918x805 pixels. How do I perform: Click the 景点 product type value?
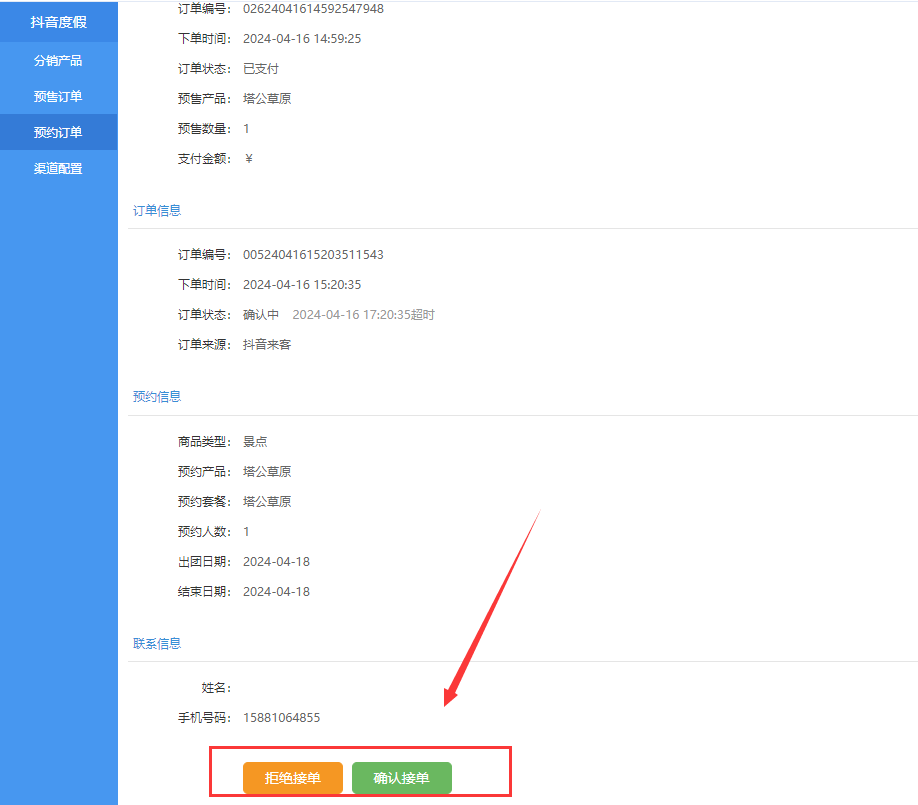click(255, 441)
